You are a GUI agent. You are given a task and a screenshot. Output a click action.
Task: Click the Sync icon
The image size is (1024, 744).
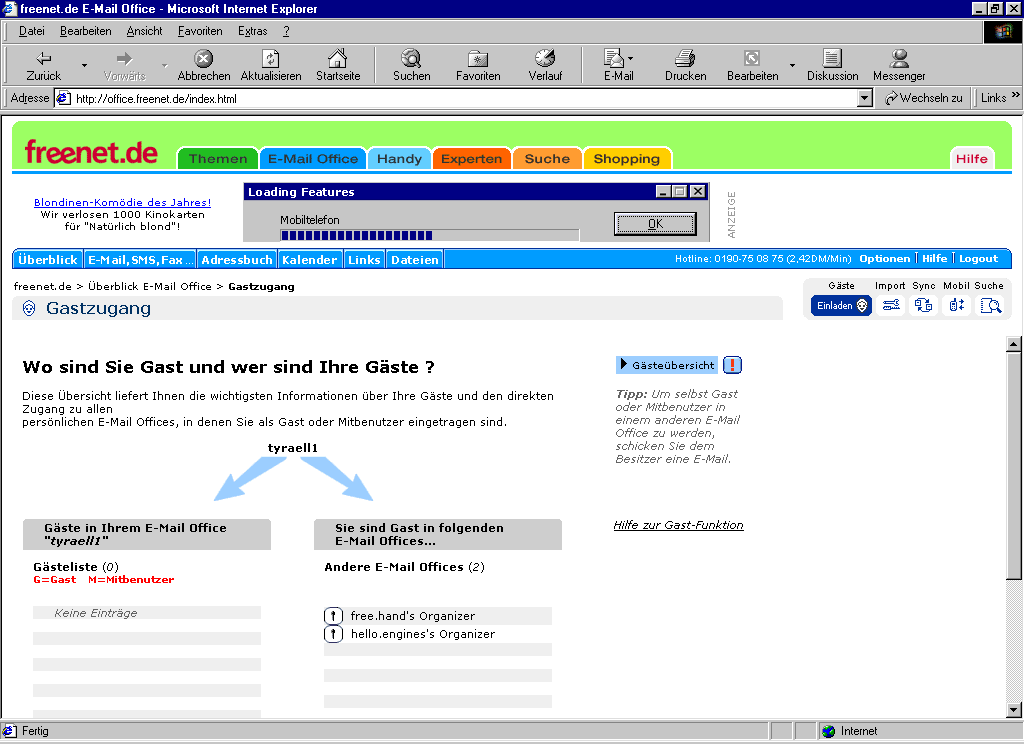(x=923, y=305)
